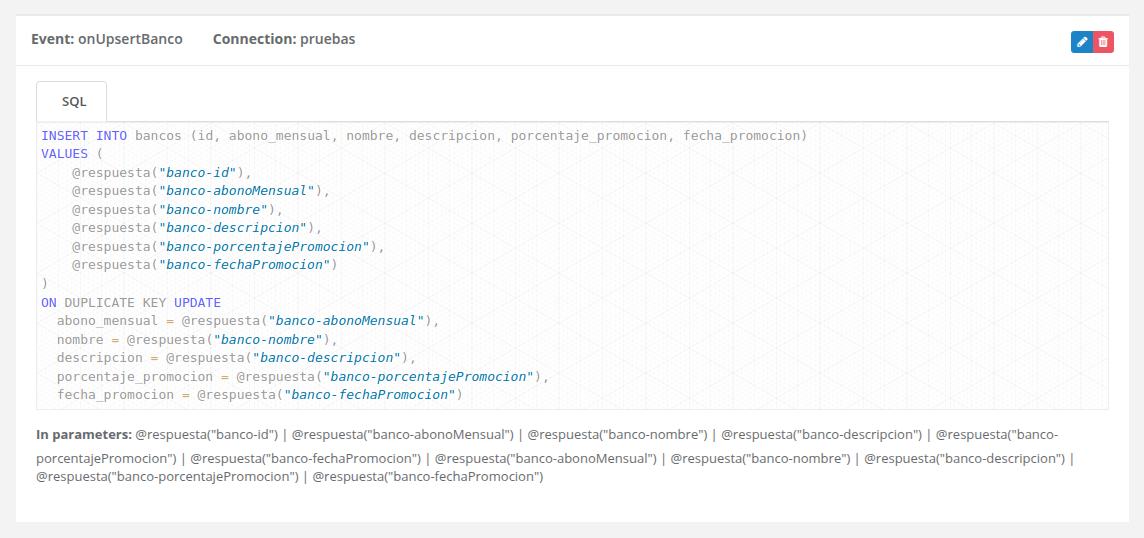Click "banco-abonoMensual" string in VALUES list
This screenshot has width=1144, height=538.
click(239, 191)
